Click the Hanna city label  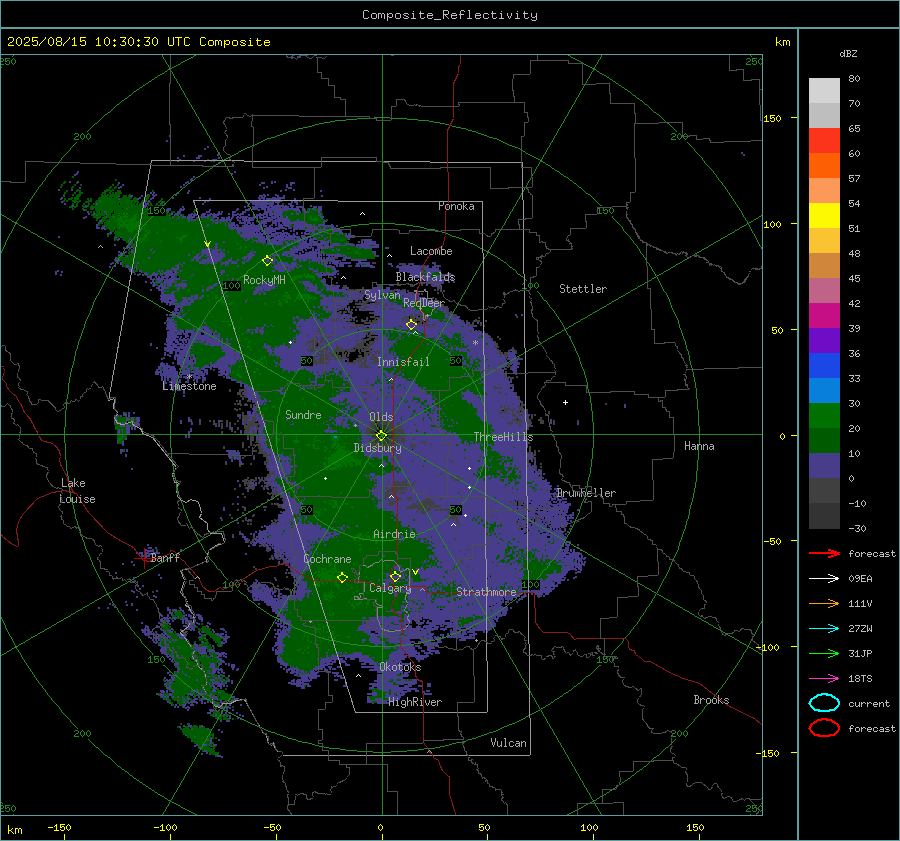click(699, 446)
